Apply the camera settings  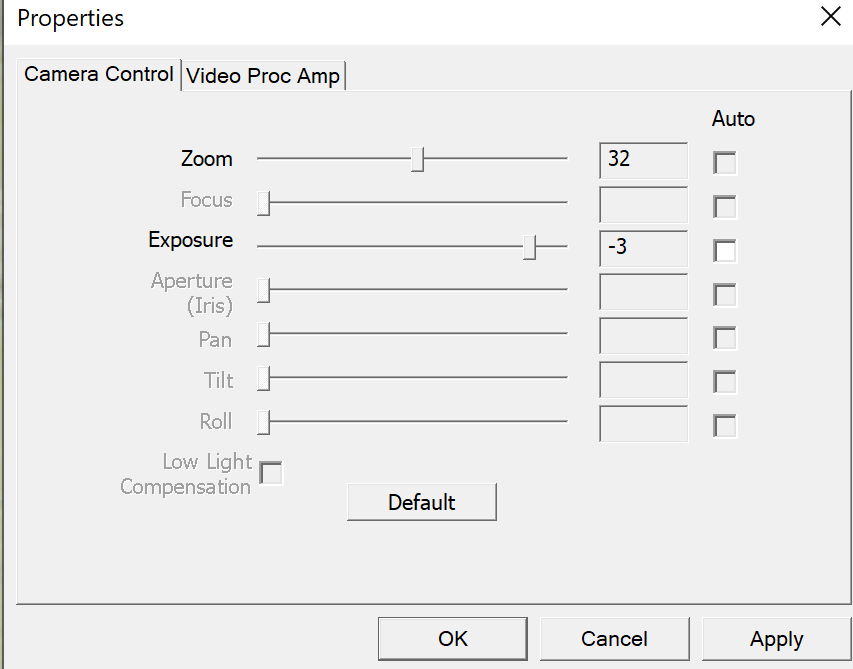click(776, 639)
